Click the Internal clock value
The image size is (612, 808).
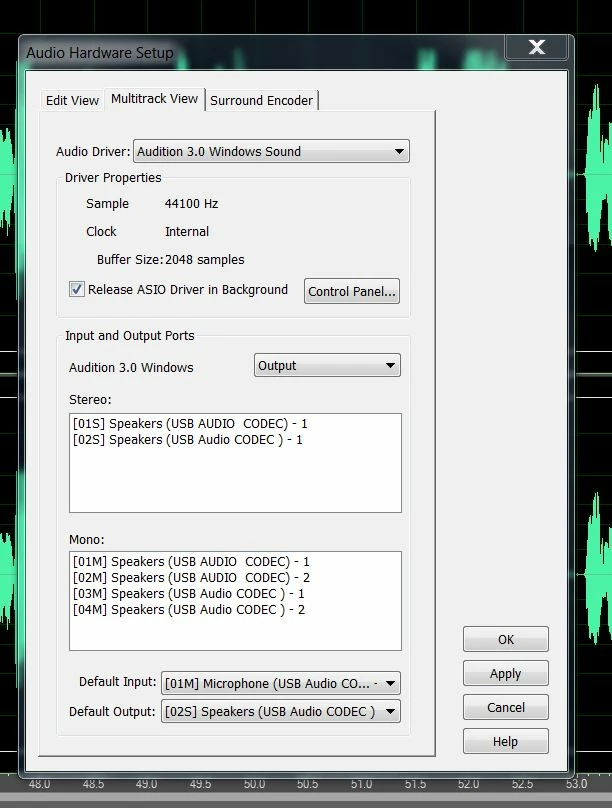[x=186, y=231]
